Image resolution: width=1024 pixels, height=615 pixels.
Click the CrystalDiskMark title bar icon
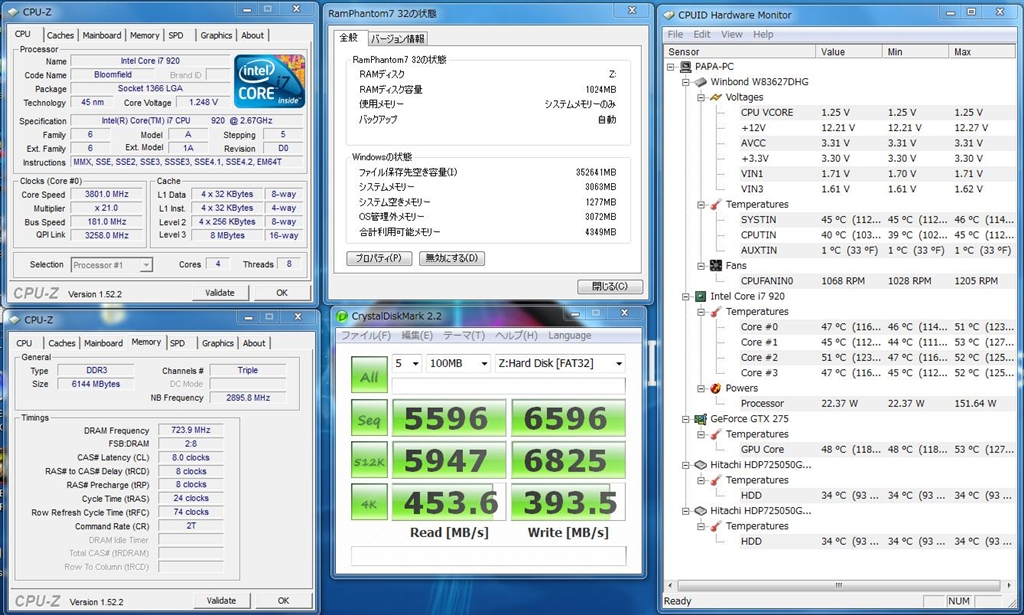(x=342, y=317)
